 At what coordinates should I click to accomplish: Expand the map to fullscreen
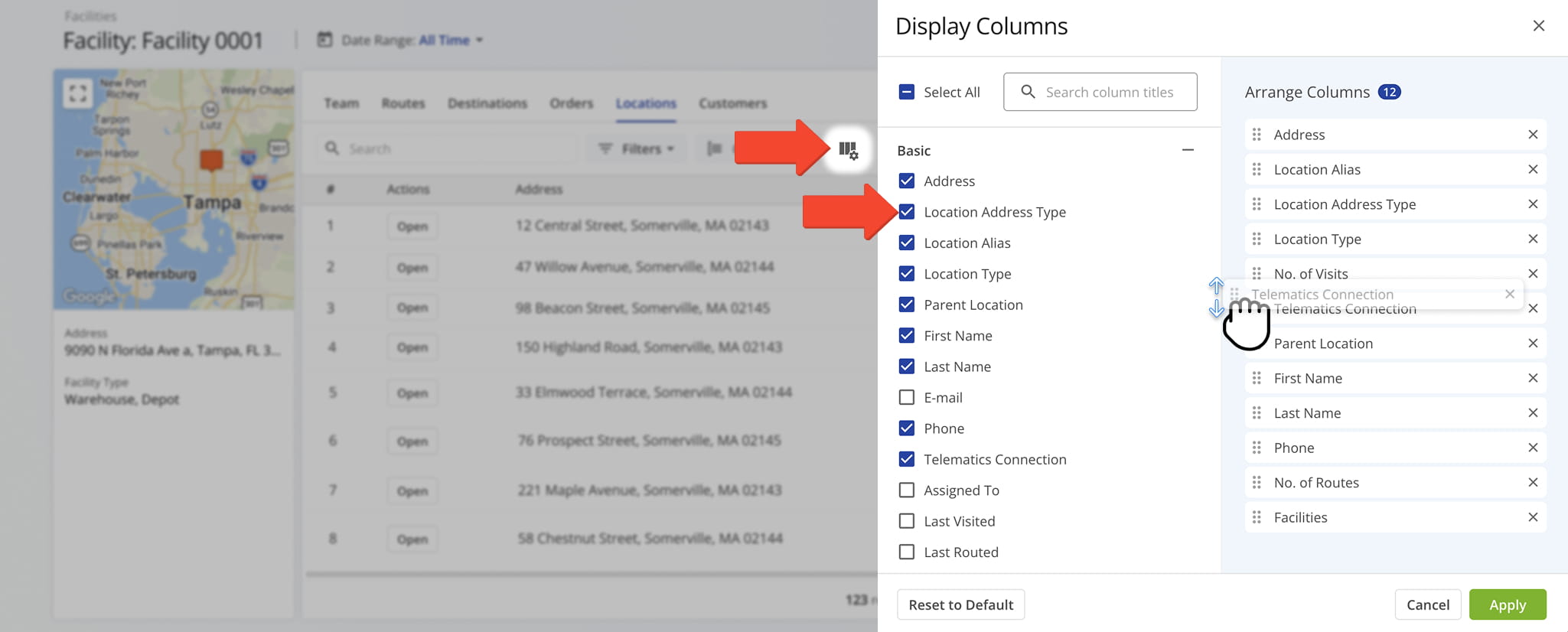pyautogui.click(x=77, y=94)
